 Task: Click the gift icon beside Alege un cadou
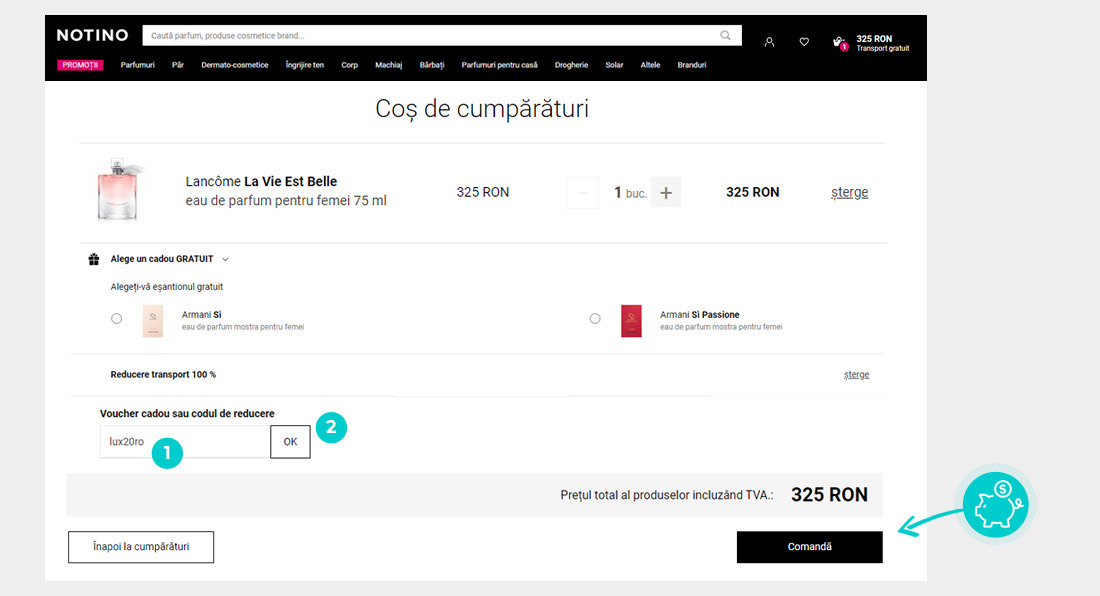(93, 259)
